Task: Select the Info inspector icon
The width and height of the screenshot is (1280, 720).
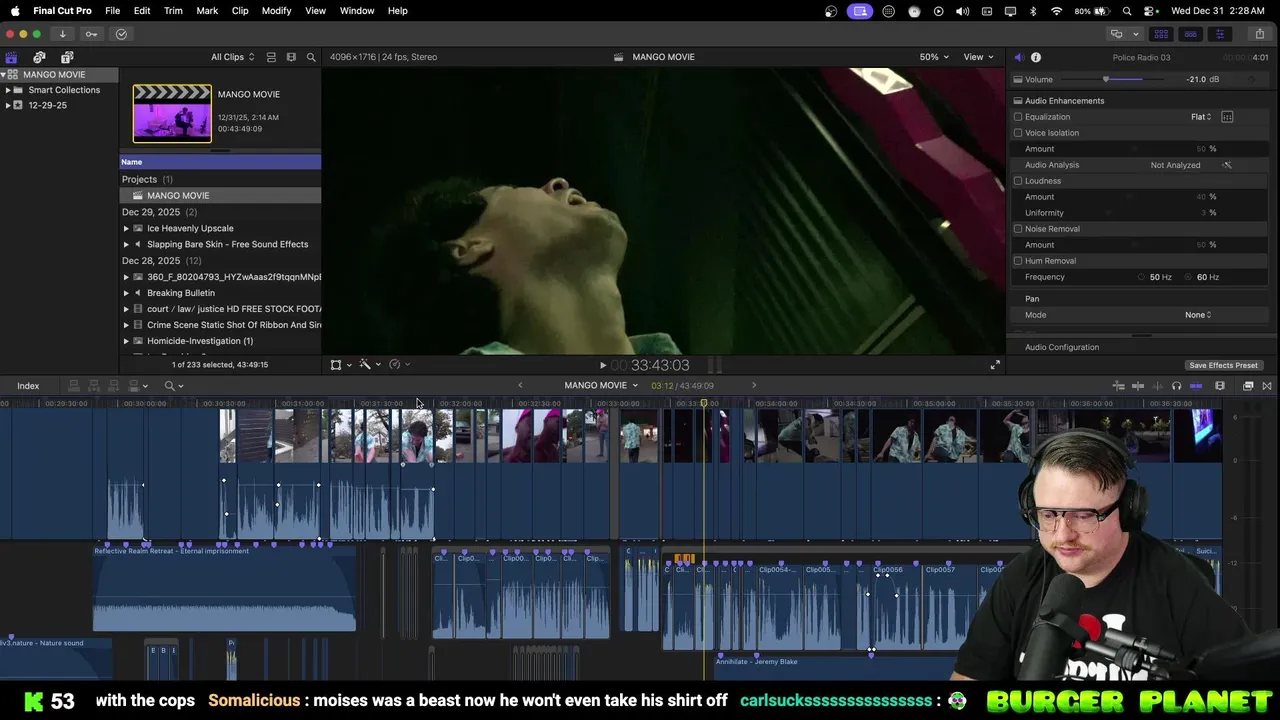Action: (x=1036, y=57)
